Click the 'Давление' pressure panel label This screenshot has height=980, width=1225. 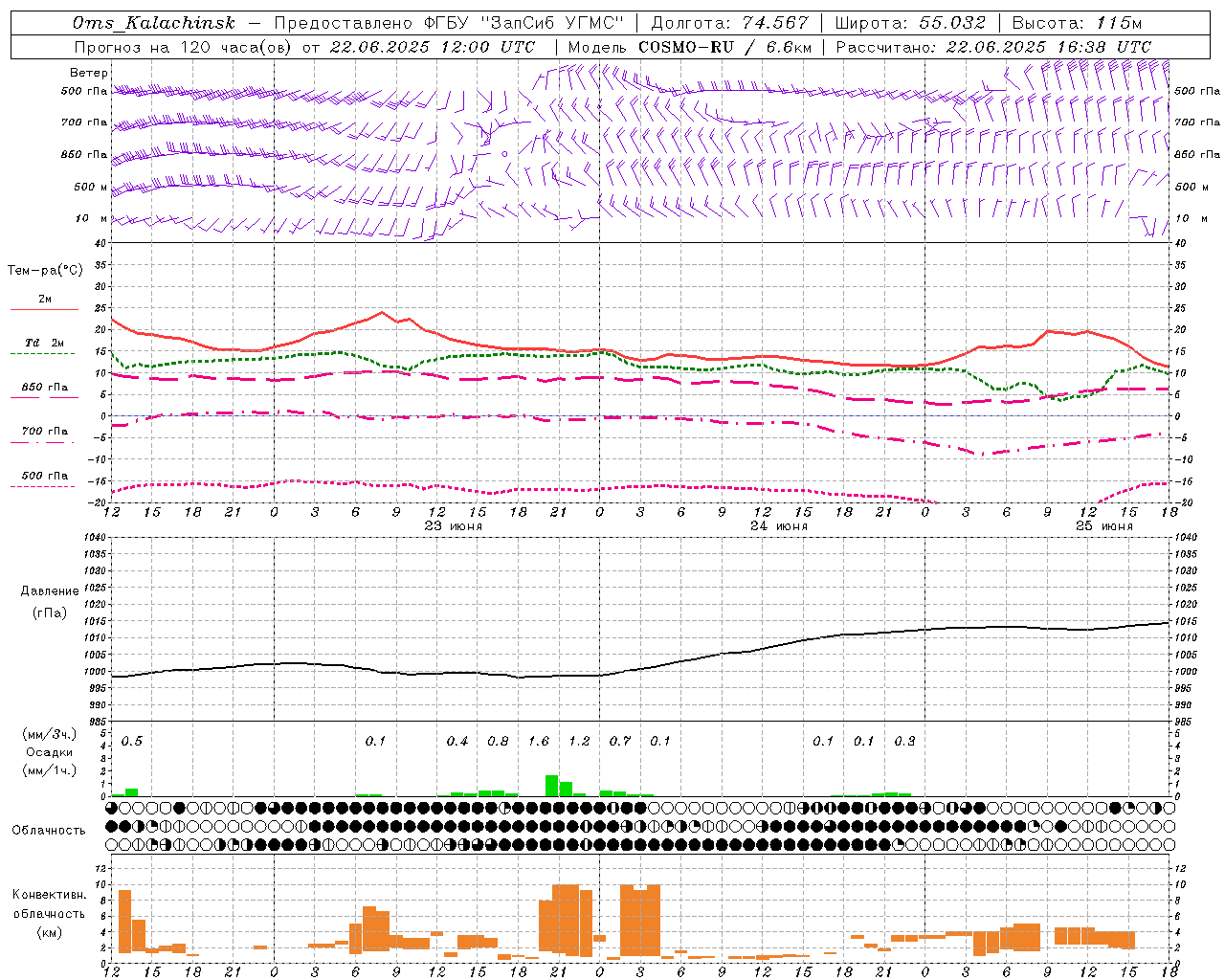pyautogui.click(x=49, y=591)
